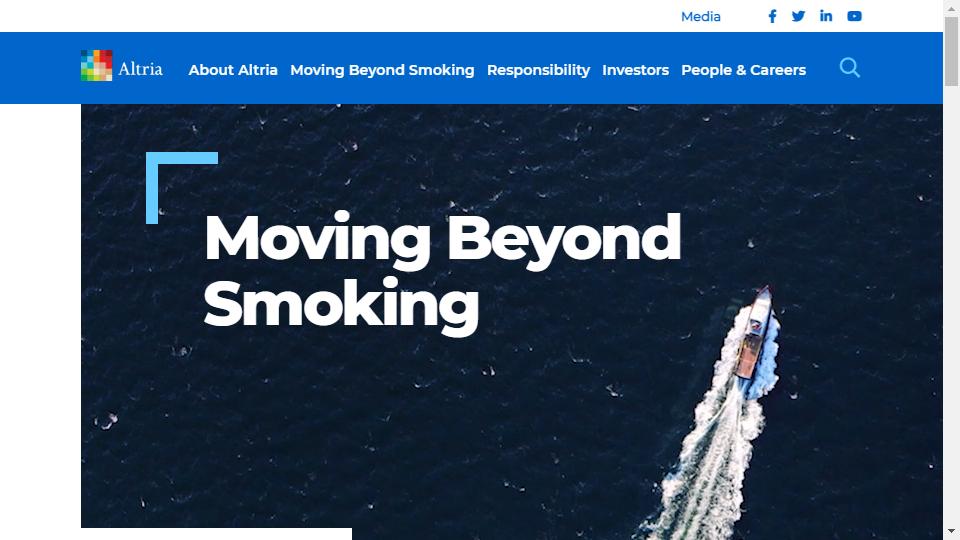Click the colorful Altria mosaic logo

[x=97, y=66]
